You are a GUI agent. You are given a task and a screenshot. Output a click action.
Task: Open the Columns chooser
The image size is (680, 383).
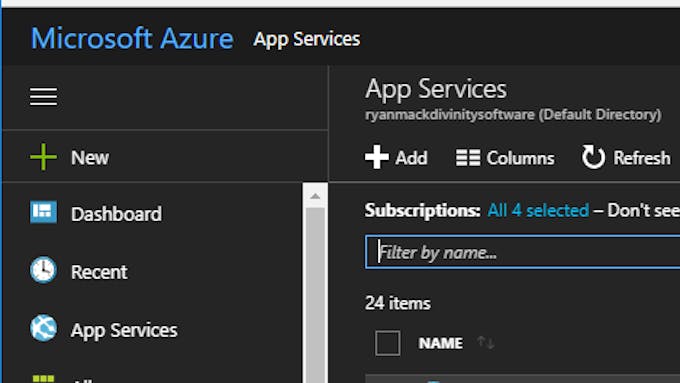(x=505, y=158)
